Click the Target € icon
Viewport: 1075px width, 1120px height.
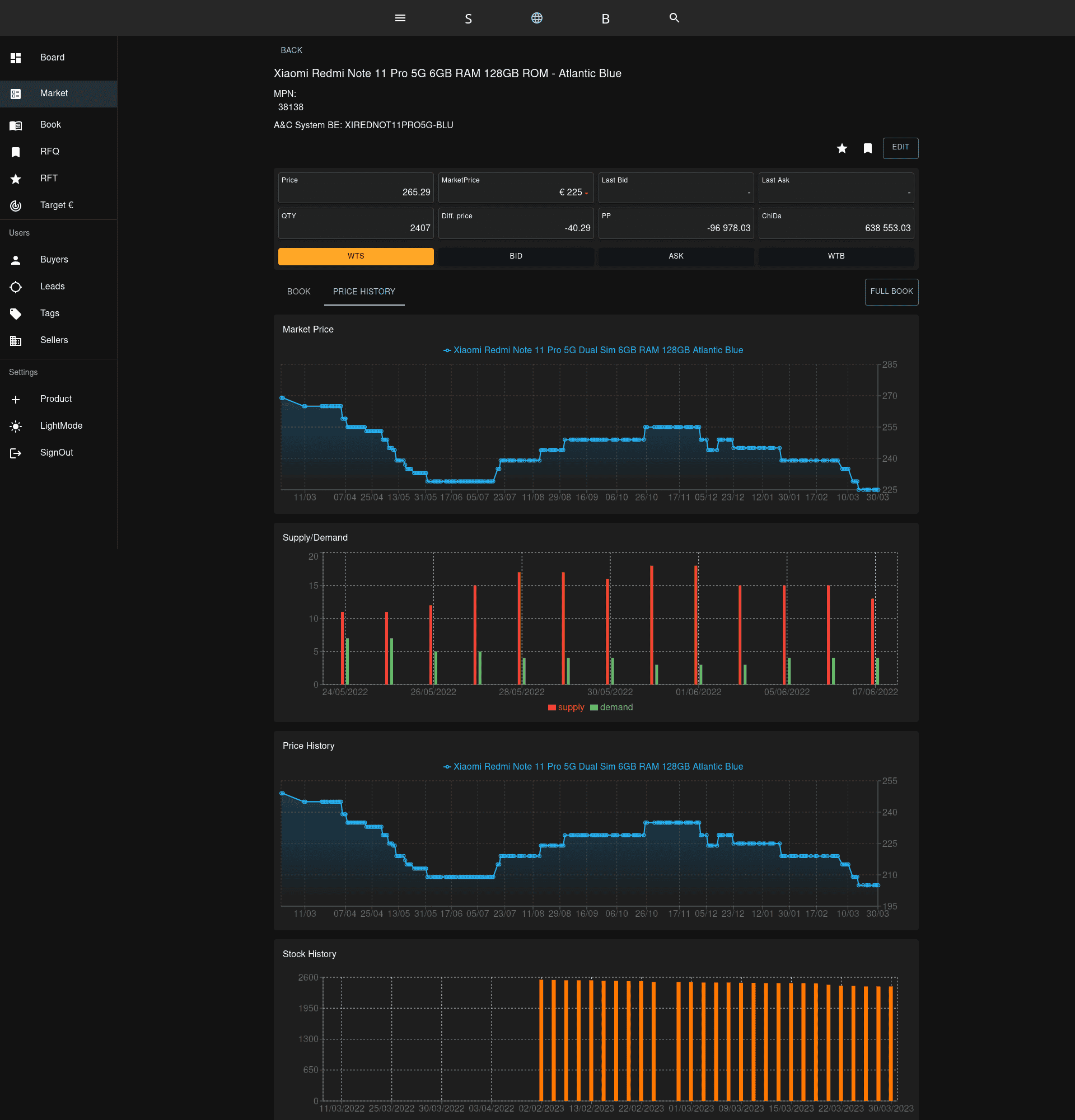tap(16, 206)
